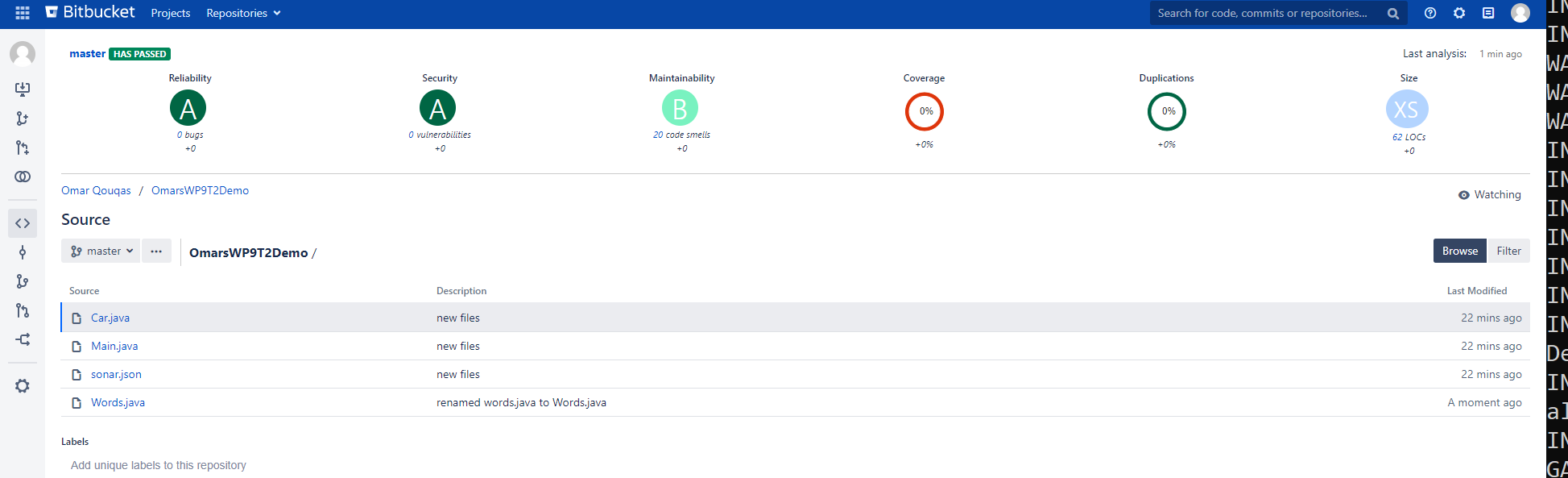Screen dimensions: 1568x478
Task: Open the Branches icon in sidebar
Action: coord(23,281)
